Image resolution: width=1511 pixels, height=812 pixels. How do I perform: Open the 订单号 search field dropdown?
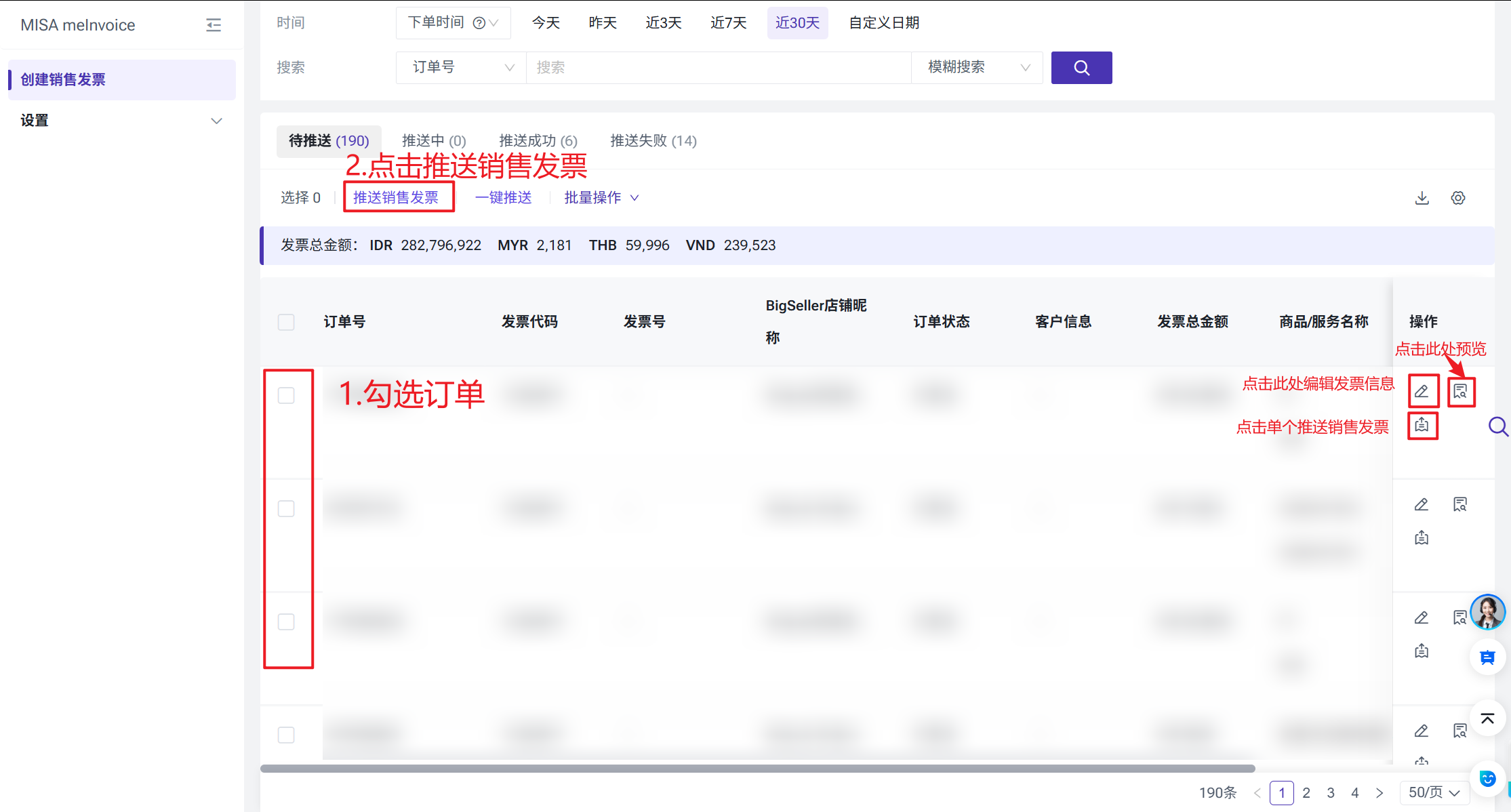pos(461,68)
